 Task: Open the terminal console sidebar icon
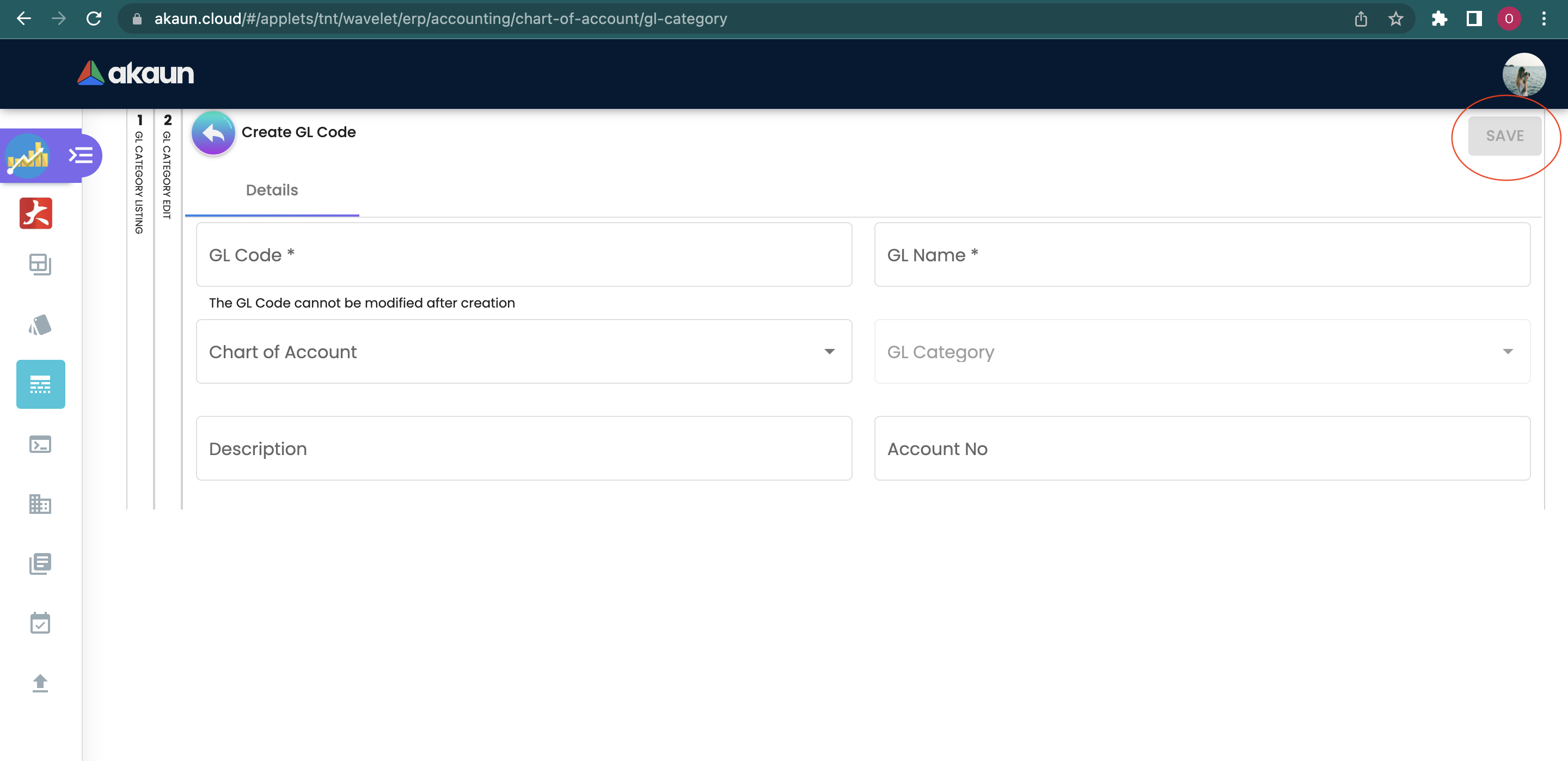pos(40,444)
